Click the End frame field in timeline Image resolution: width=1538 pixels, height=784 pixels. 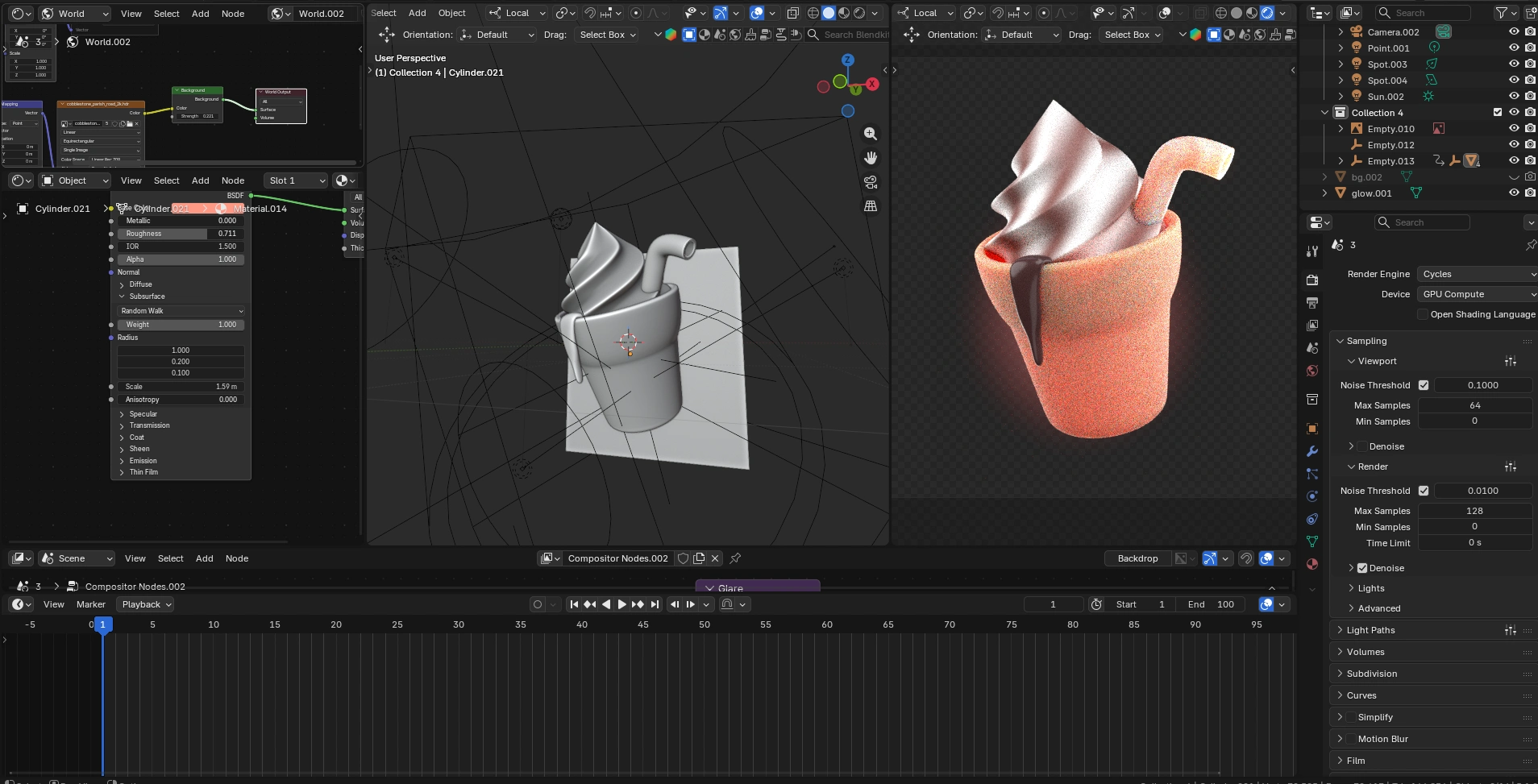(1212, 604)
